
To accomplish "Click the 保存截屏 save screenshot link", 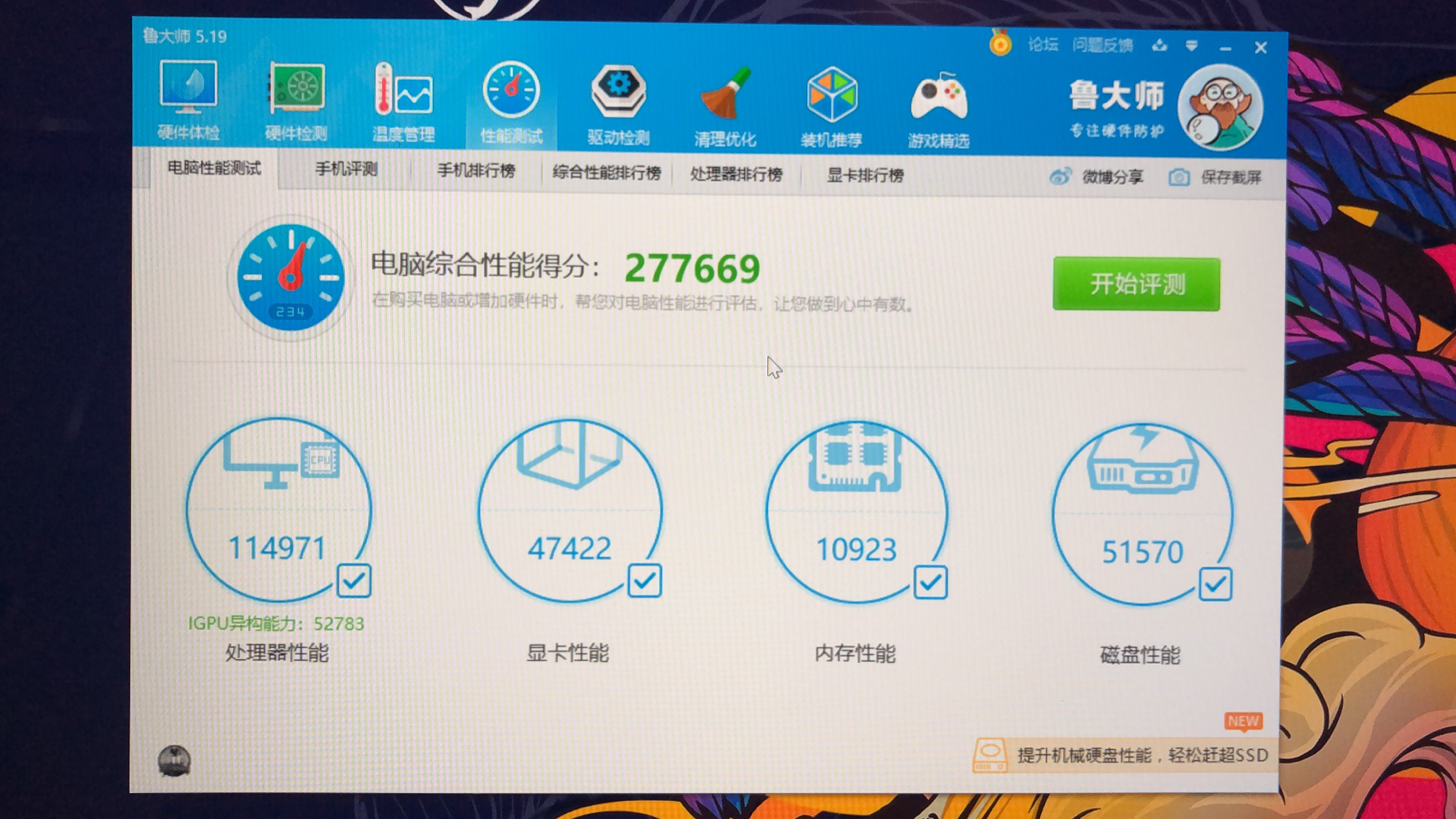I will click(x=1231, y=177).
